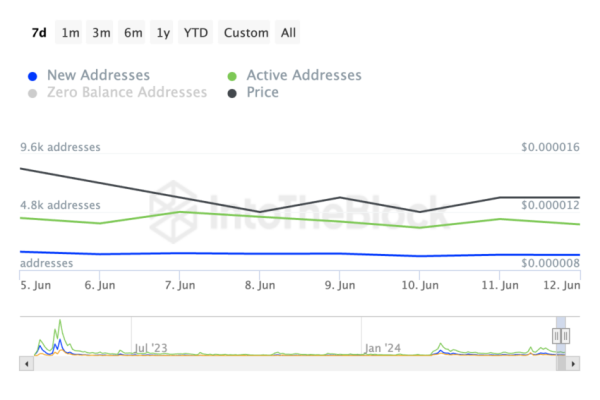Toggle the Price series label
Viewport: 600px width, 400px height.
pyautogui.click(x=261, y=93)
